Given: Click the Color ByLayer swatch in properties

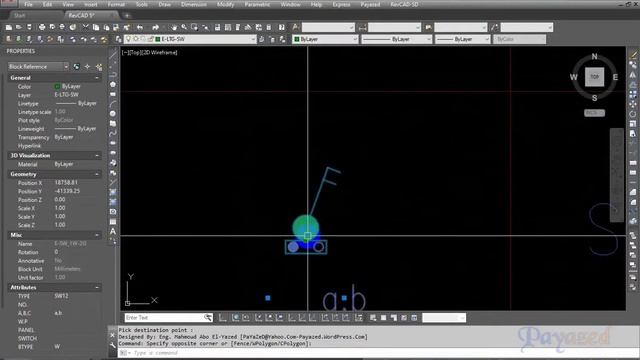Looking at the screenshot, I should click(57, 87).
